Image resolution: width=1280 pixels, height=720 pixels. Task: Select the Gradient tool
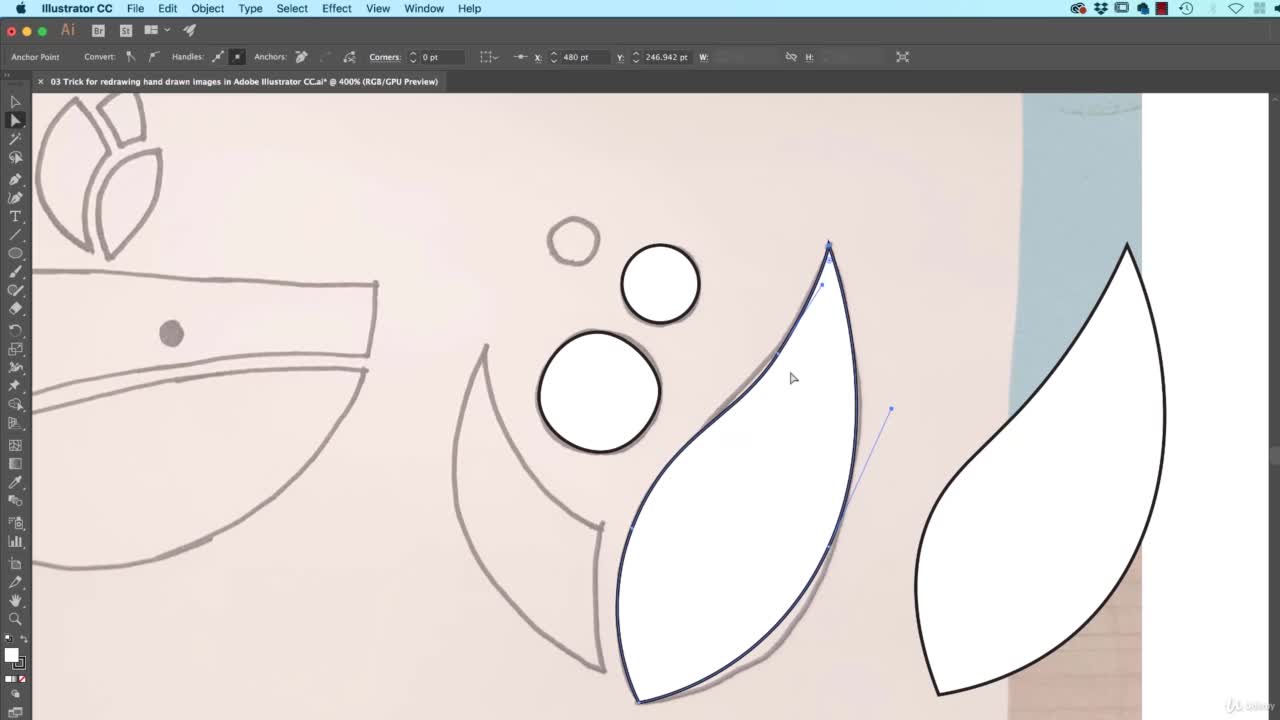click(x=15, y=463)
